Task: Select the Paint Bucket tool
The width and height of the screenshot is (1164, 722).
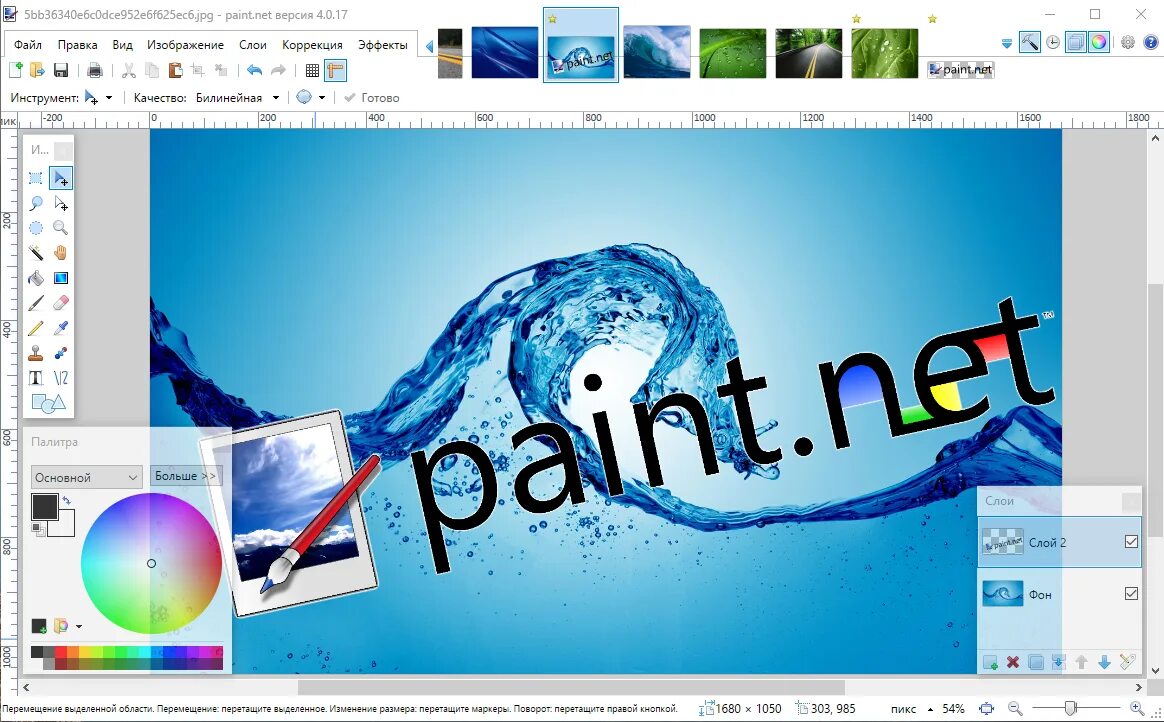Action: (x=36, y=278)
